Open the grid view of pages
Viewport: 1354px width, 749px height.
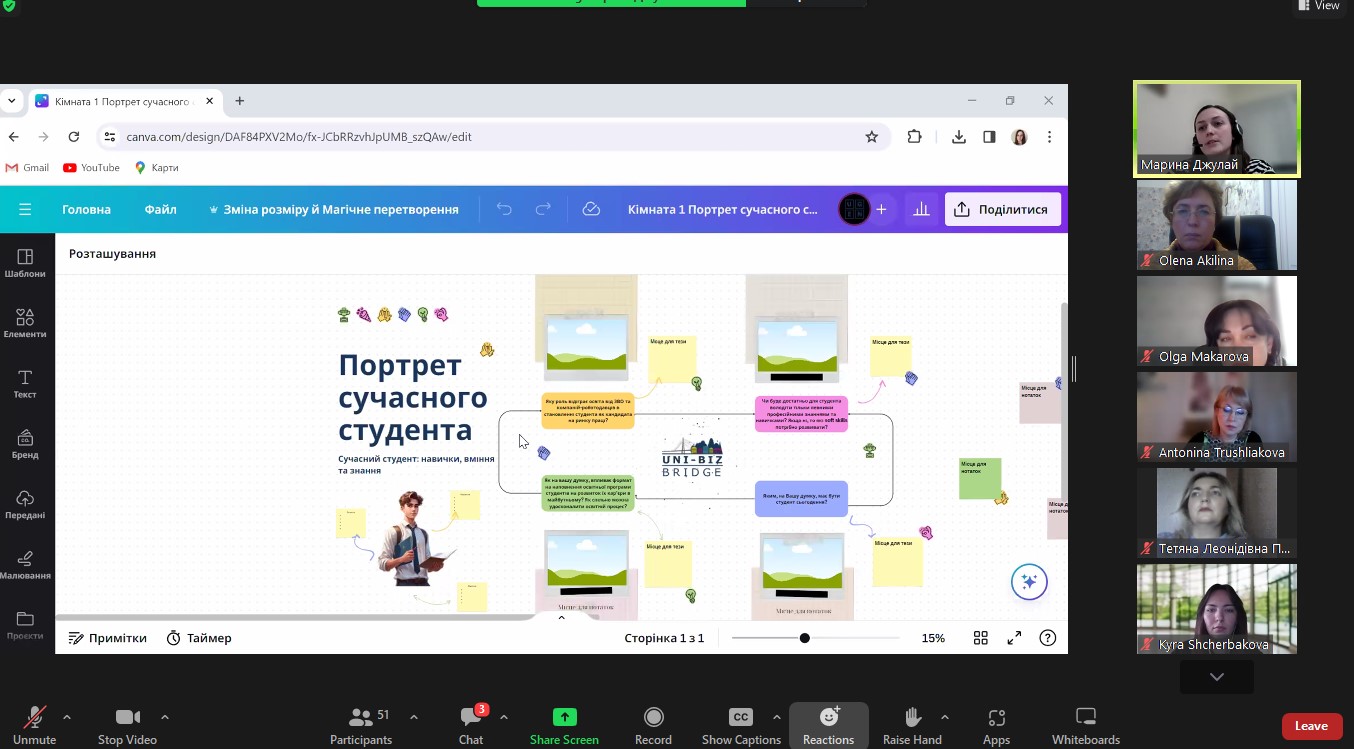click(981, 638)
